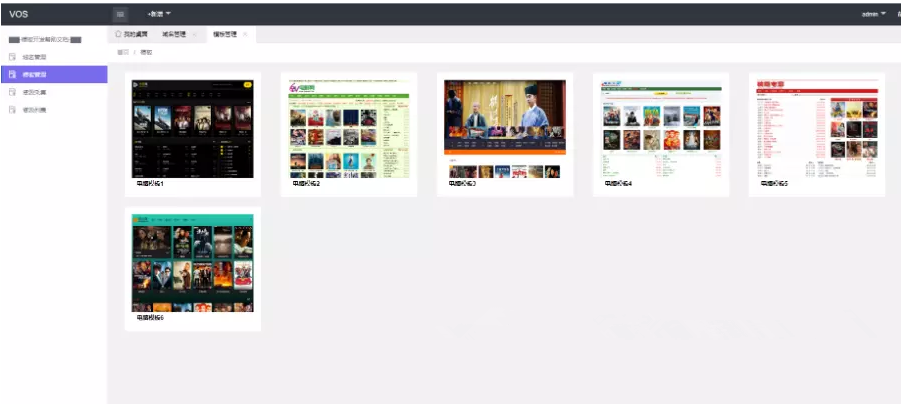Open the sidebar entry above the highlighted one
Screen dimensions: 903x405
[x=54, y=57]
